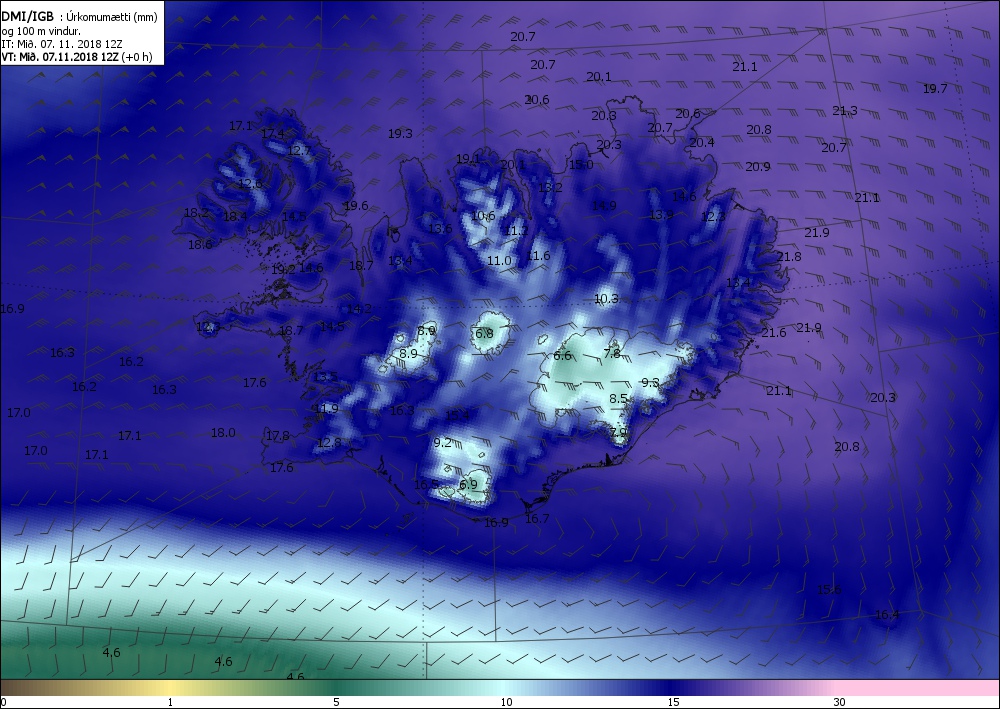Select the 15.6 value in the southeast

829,590
